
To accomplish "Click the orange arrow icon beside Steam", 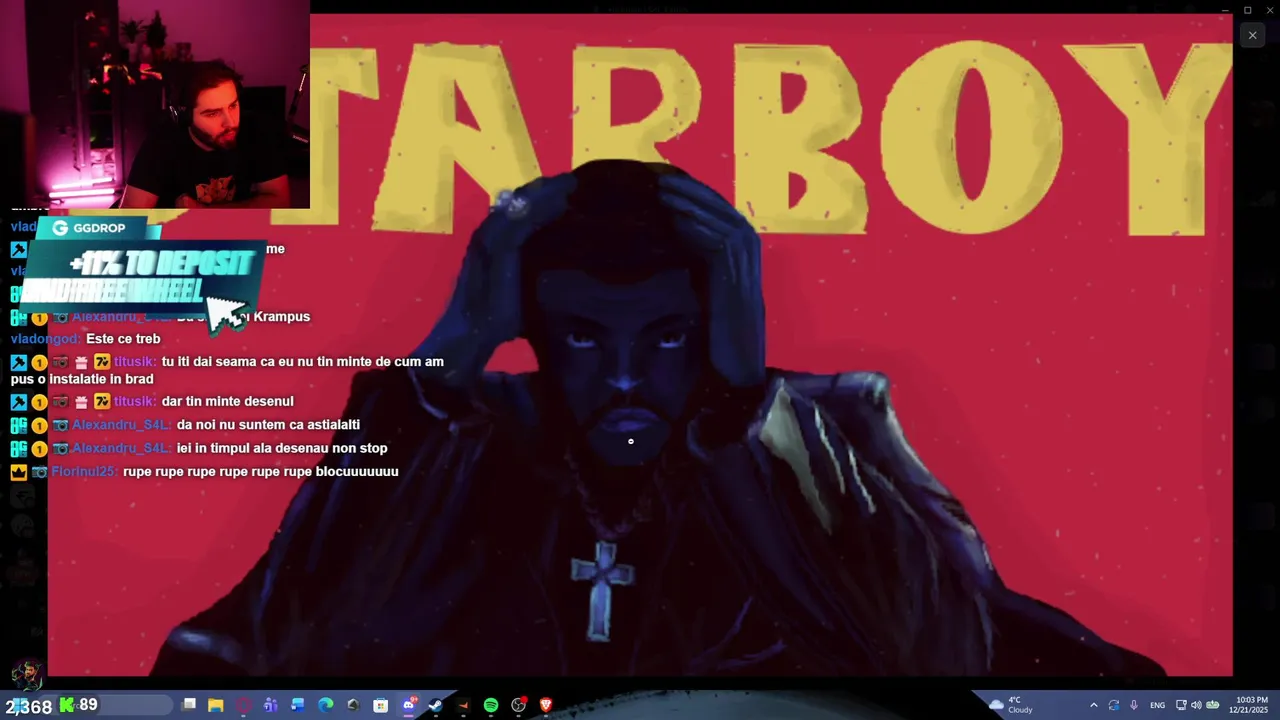I will click(463, 705).
